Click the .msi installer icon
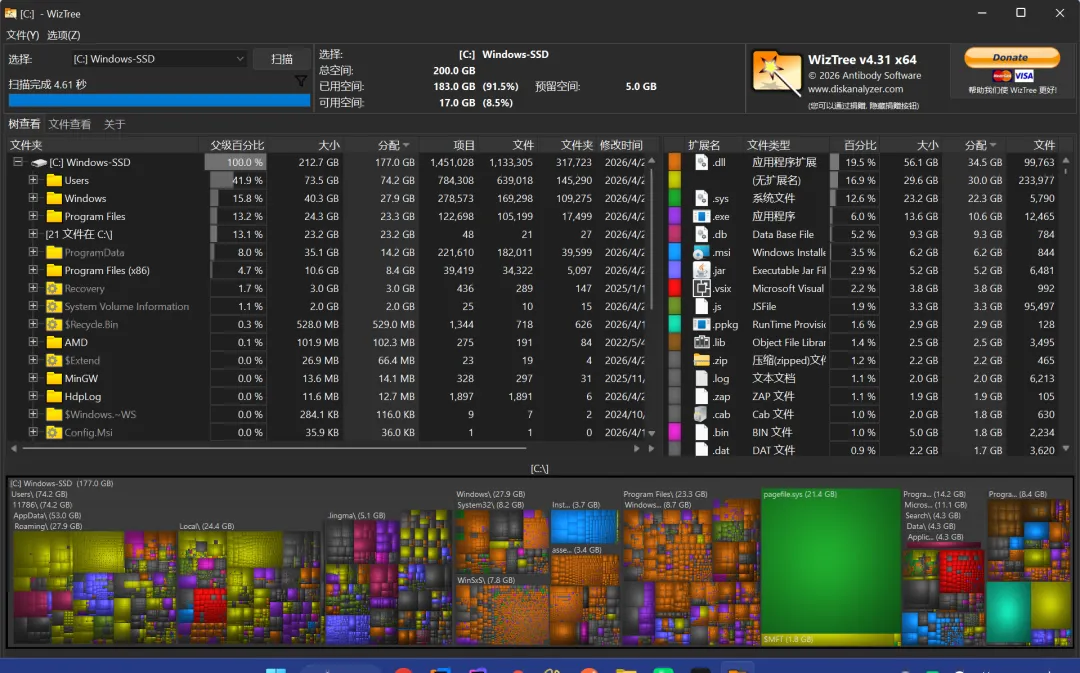Image resolution: width=1080 pixels, height=673 pixels. click(x=701, y=253)
